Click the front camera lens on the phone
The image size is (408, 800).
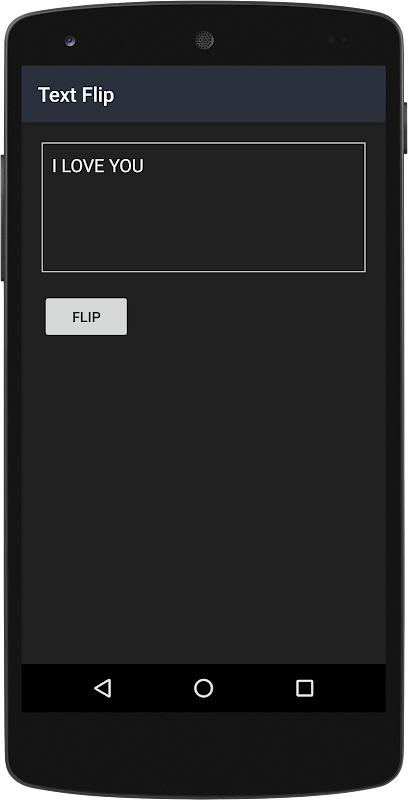coord(70,41)
